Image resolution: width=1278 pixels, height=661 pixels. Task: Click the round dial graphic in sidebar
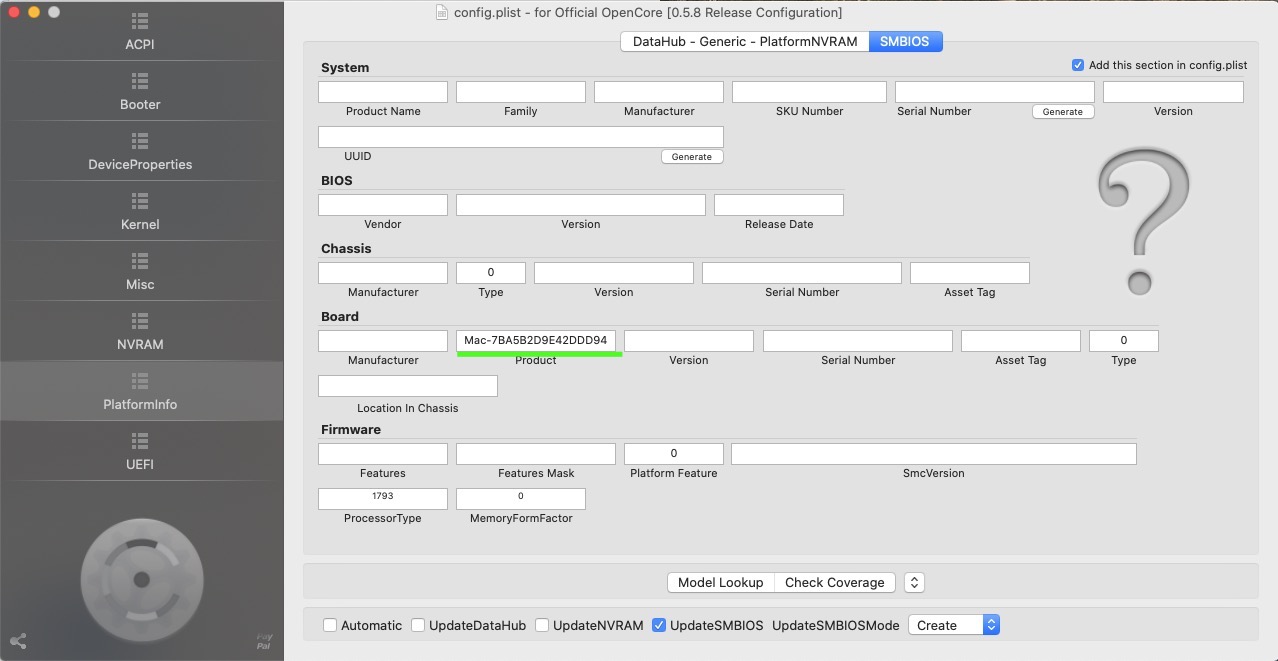coord(142,580)
